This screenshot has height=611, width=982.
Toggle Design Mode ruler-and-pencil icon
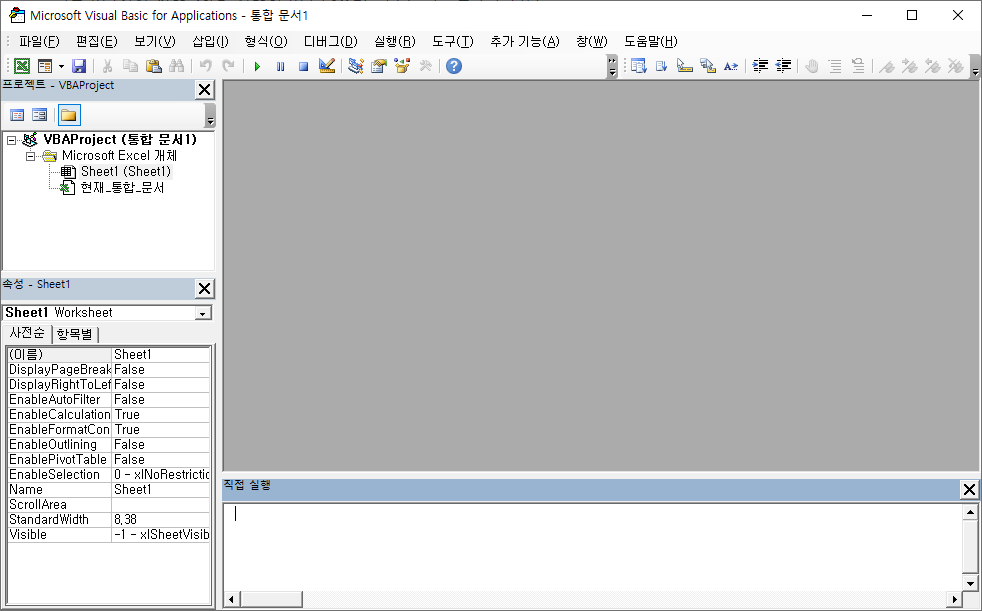click(327, 66)
